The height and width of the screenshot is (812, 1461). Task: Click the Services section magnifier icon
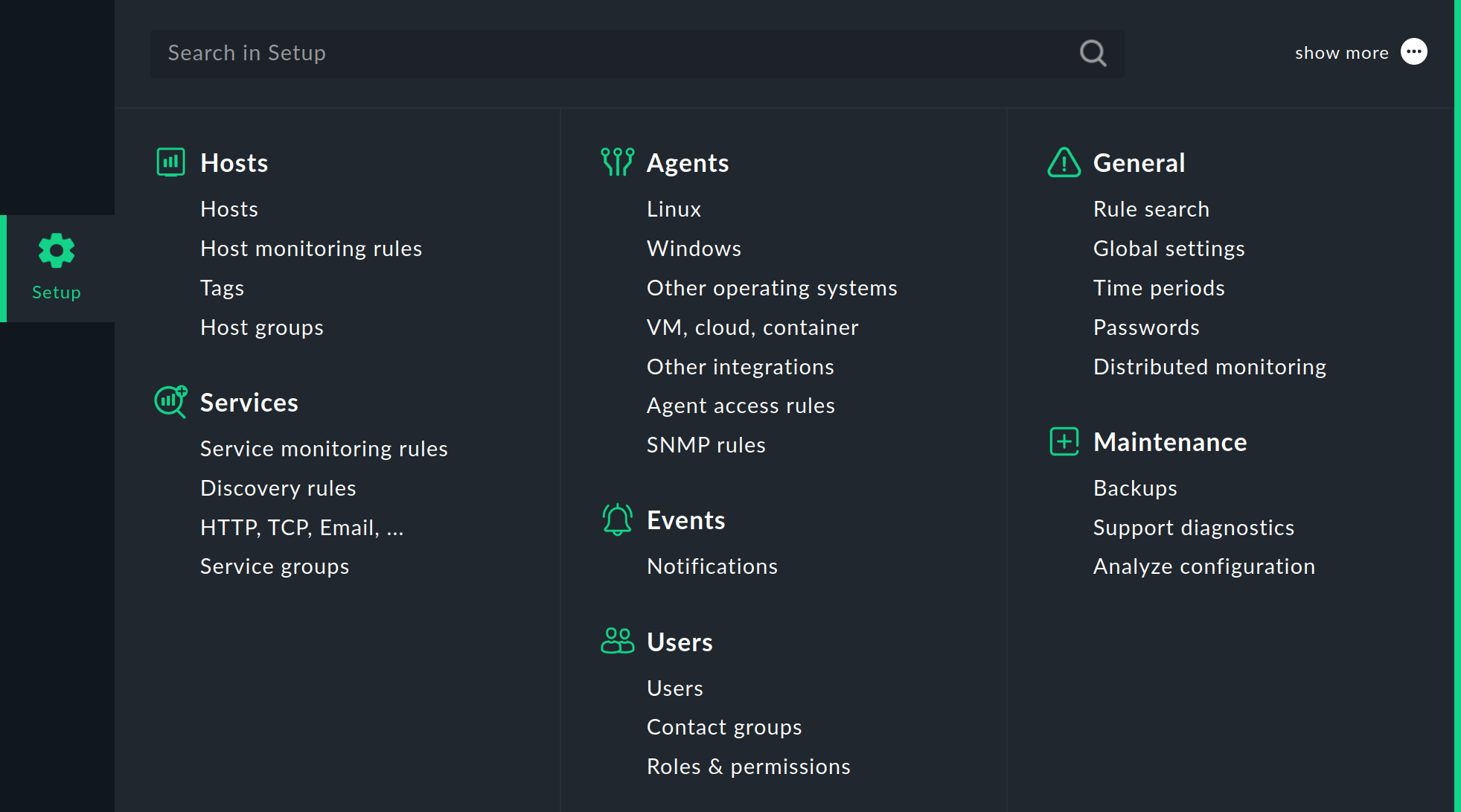point(170,402)
